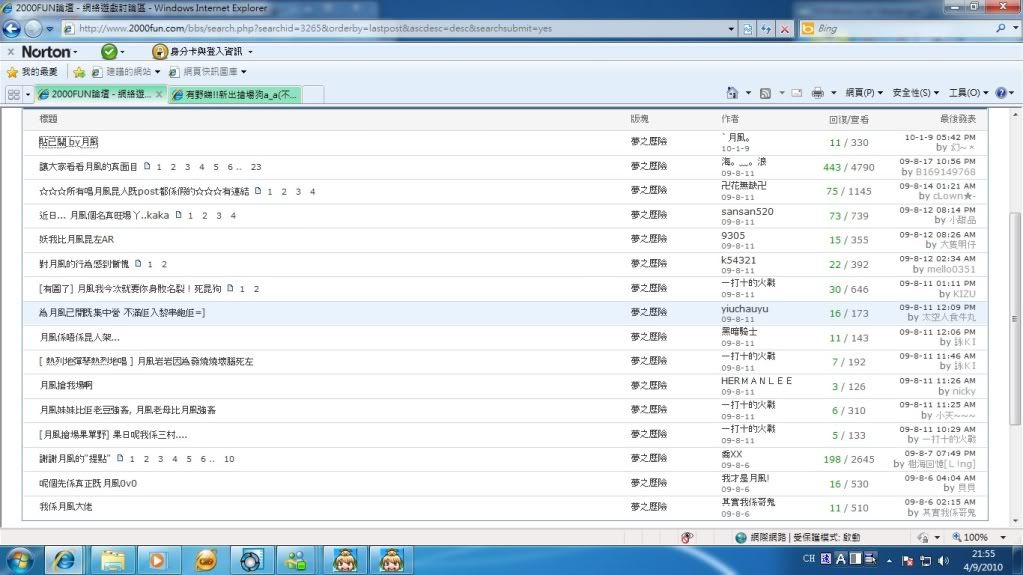Open Quick Tabs grid view button
Screen dimensions: 1023x575
14,94
